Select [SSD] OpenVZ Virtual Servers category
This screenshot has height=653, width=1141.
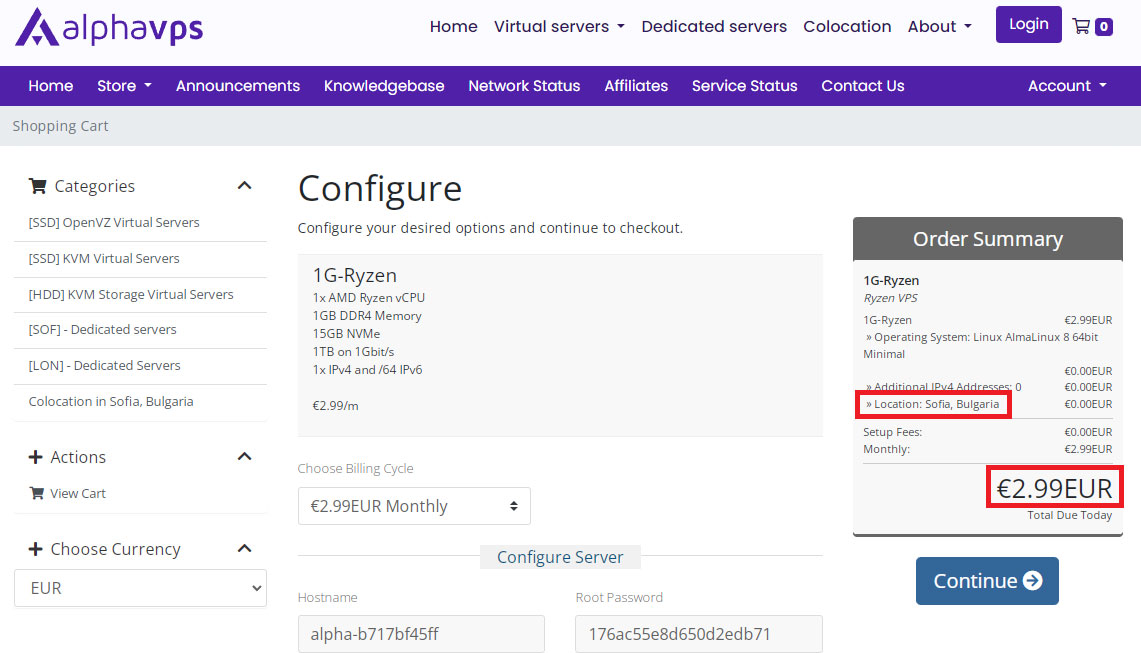[114, 223]
